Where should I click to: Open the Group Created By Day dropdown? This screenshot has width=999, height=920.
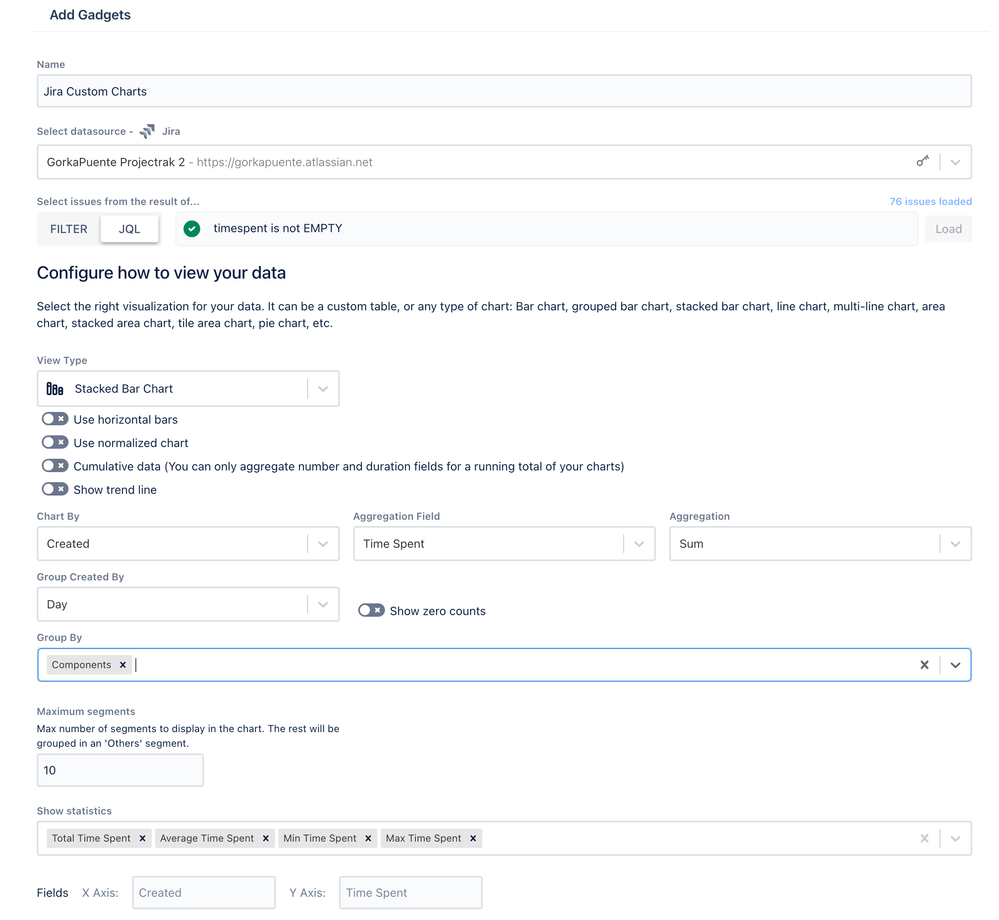[x=323, y=605]
